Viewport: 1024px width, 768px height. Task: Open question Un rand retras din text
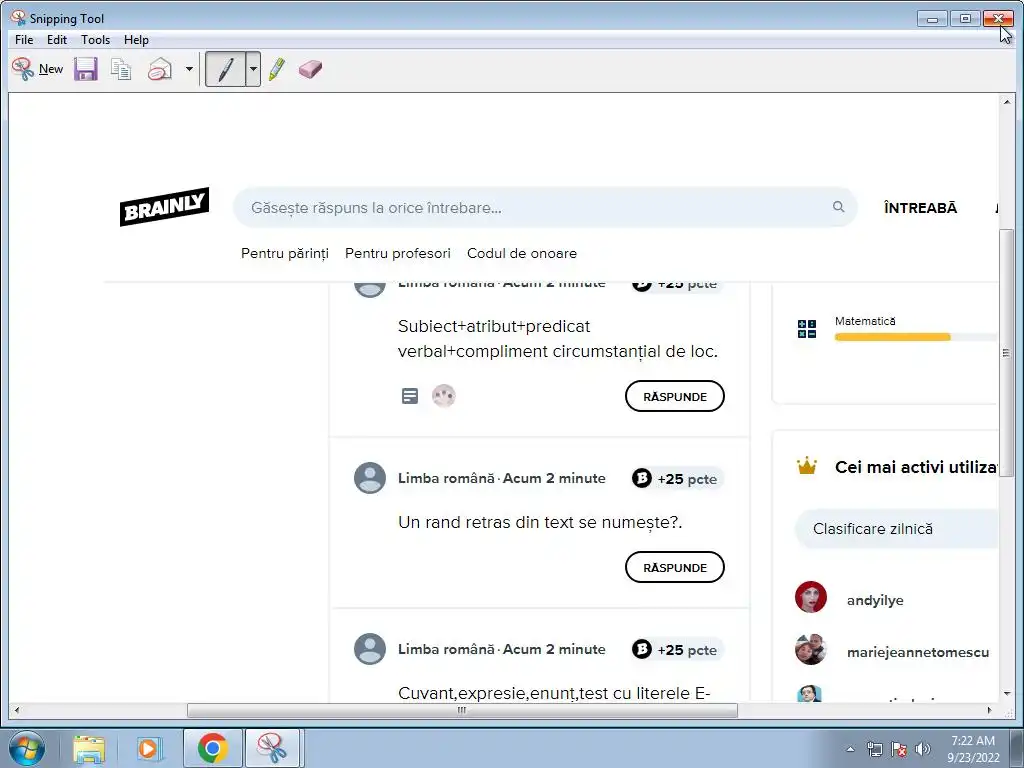pyautogui.click(x=540, y=522)
